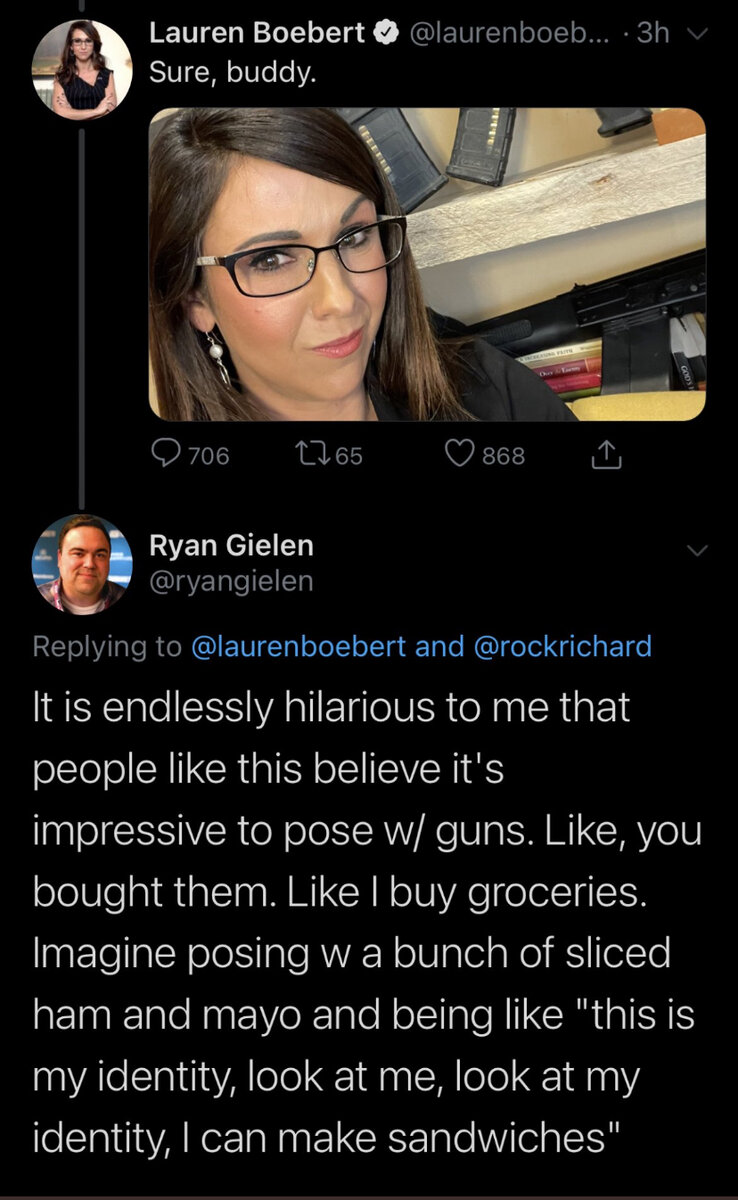Open the profile picture beside the Ryan Gielen name

tap(82, 564)
